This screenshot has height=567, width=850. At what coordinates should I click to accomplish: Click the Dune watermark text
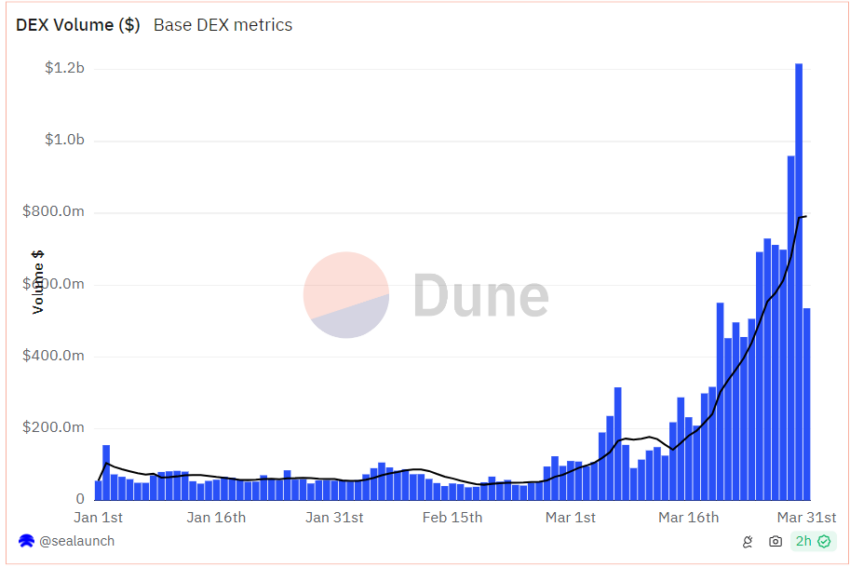(x=481, y=295)
